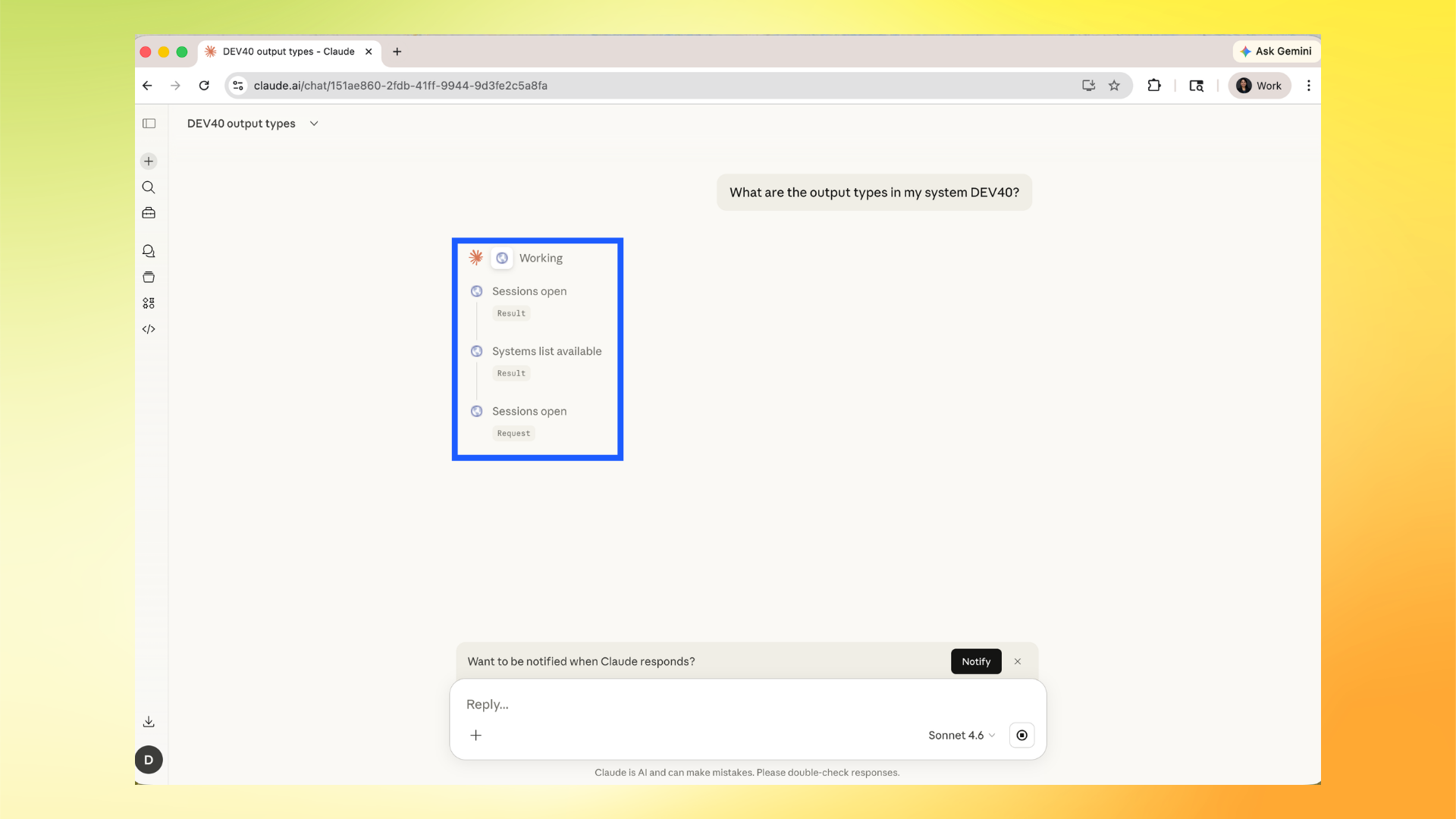
Task: Switch to the DEV40 output types browser tab
Action: click(x=288, y=52)
